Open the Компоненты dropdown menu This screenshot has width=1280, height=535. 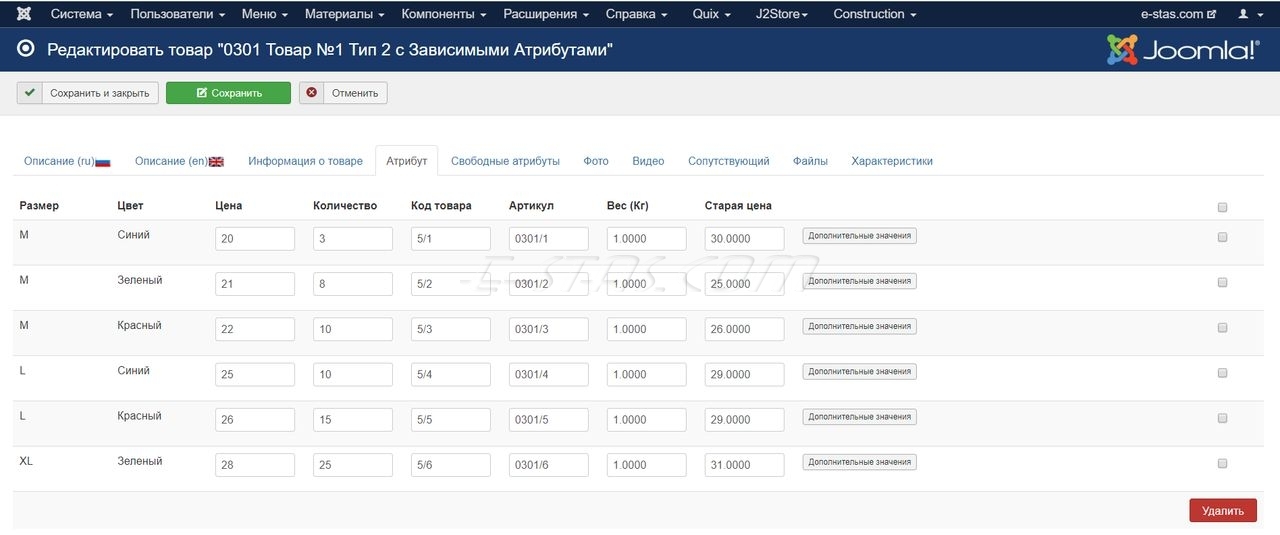(x=444, y=14)
